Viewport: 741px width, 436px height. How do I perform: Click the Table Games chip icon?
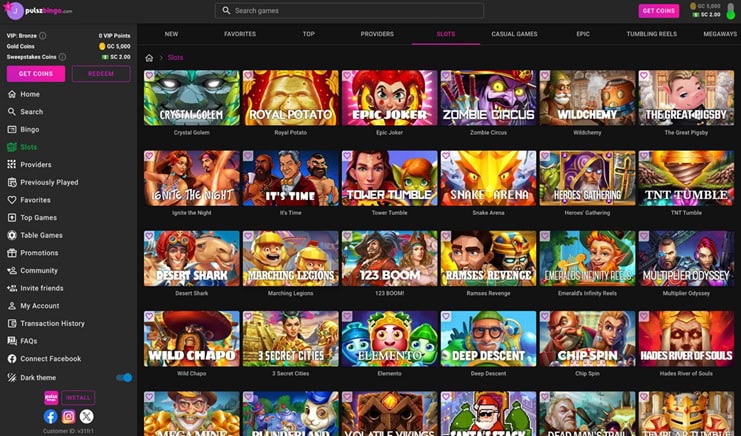coord(12,235)
